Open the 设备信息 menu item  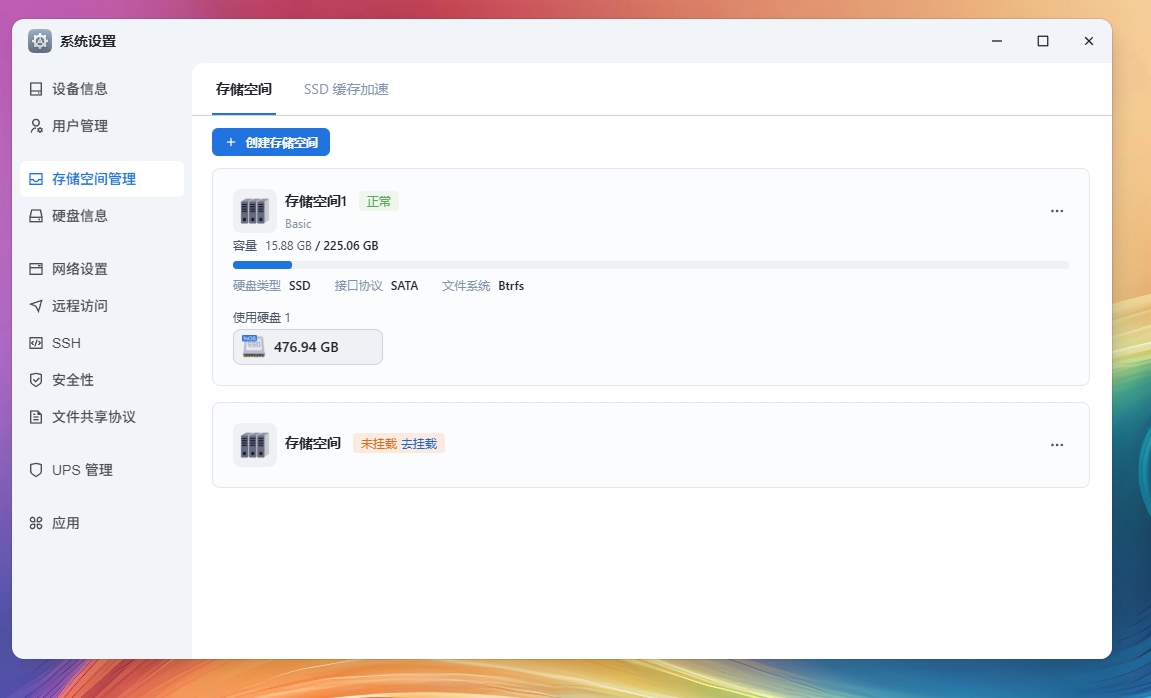pyautogui.click(x=102, y=89)
